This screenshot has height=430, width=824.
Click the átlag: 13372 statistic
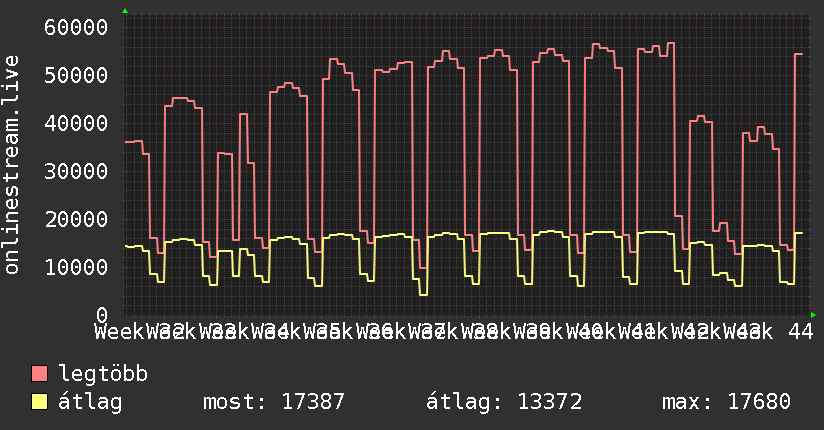tap(504, 402)
